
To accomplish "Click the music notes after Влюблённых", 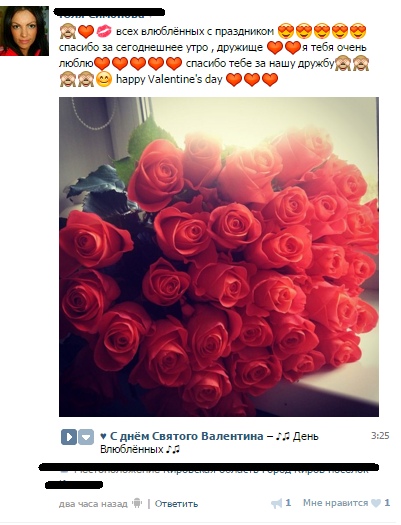I will point(173,449).
